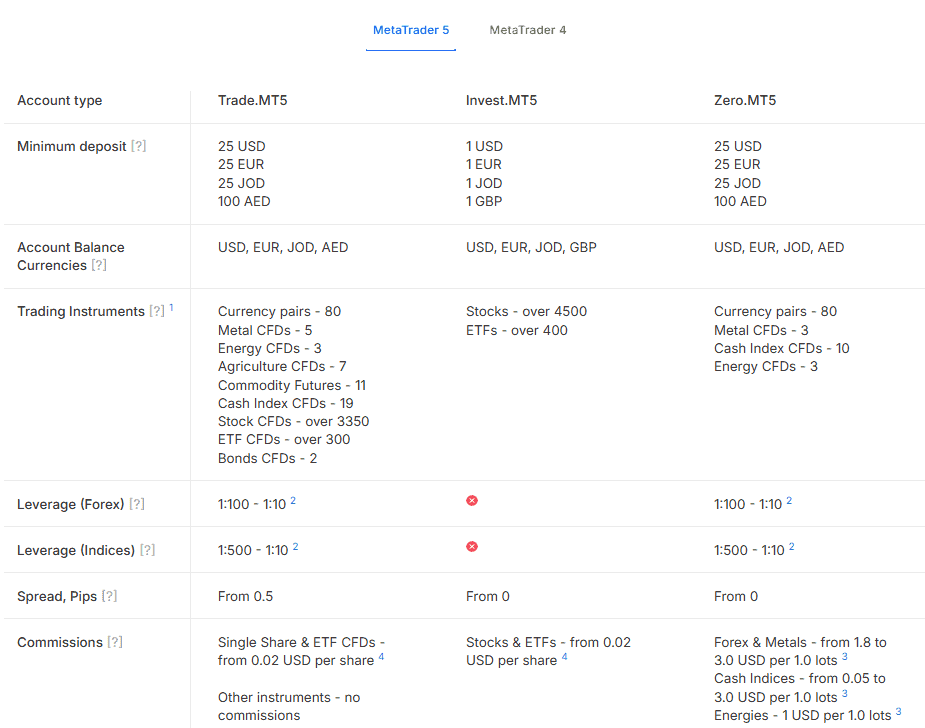The image size is (925, 728).
Task: Select the Zero.MT5 column header
Action: pos(741,100)
